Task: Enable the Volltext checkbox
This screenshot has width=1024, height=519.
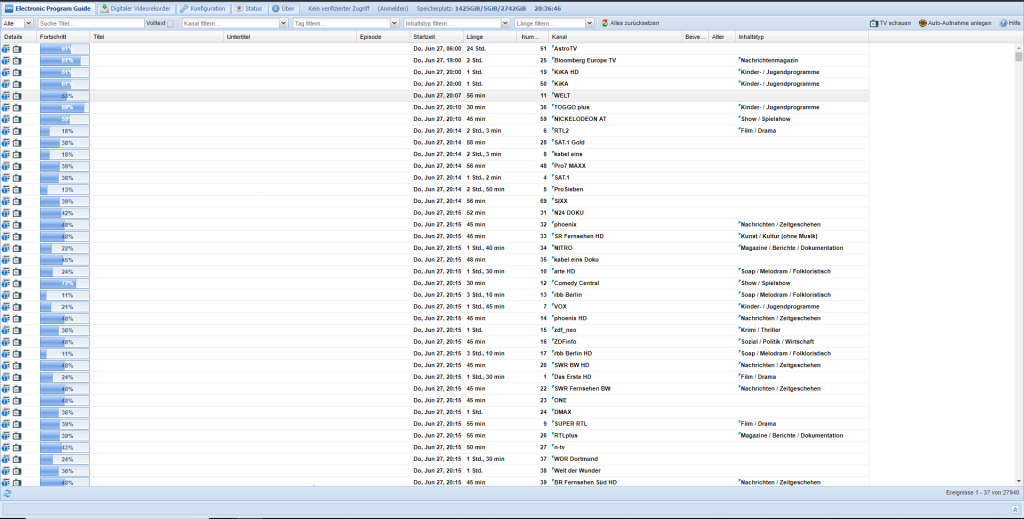Action: coord(170,23)
